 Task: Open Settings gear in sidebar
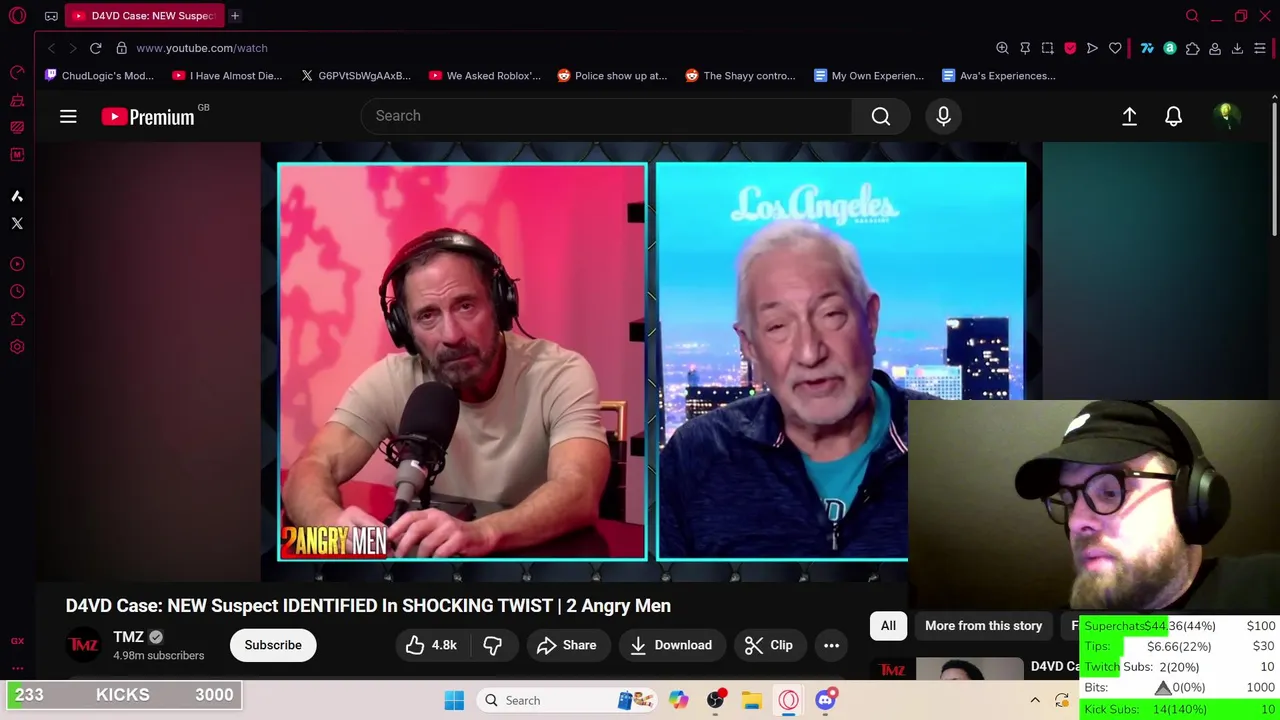17,347
